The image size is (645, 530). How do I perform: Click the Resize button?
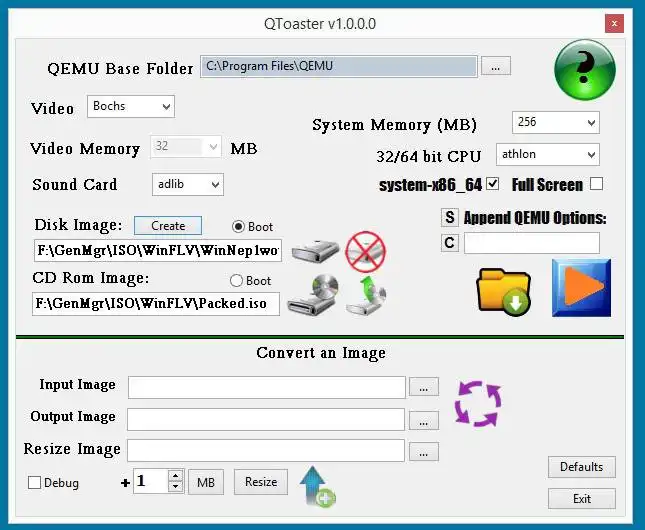pos(261,482)
